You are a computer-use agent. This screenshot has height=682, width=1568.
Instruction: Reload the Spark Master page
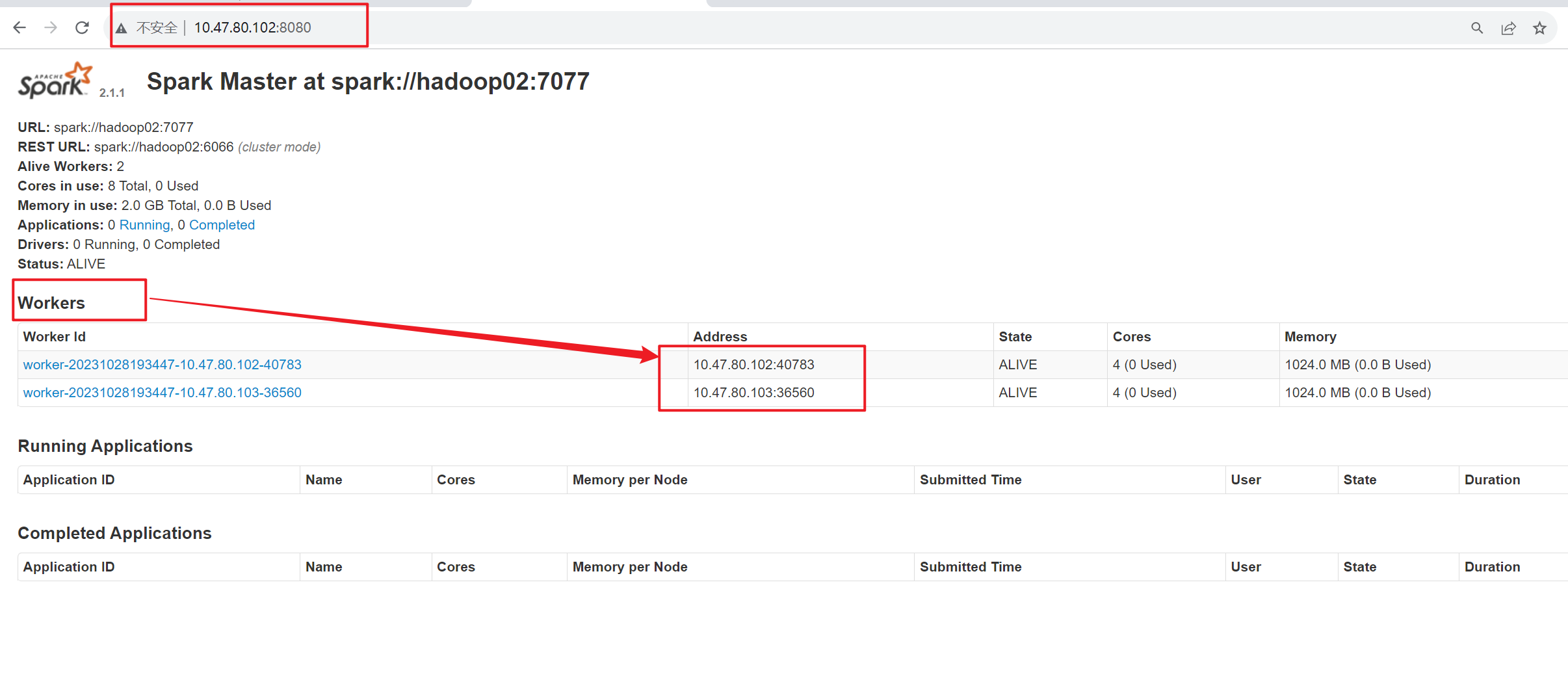(x=82, y=27)
